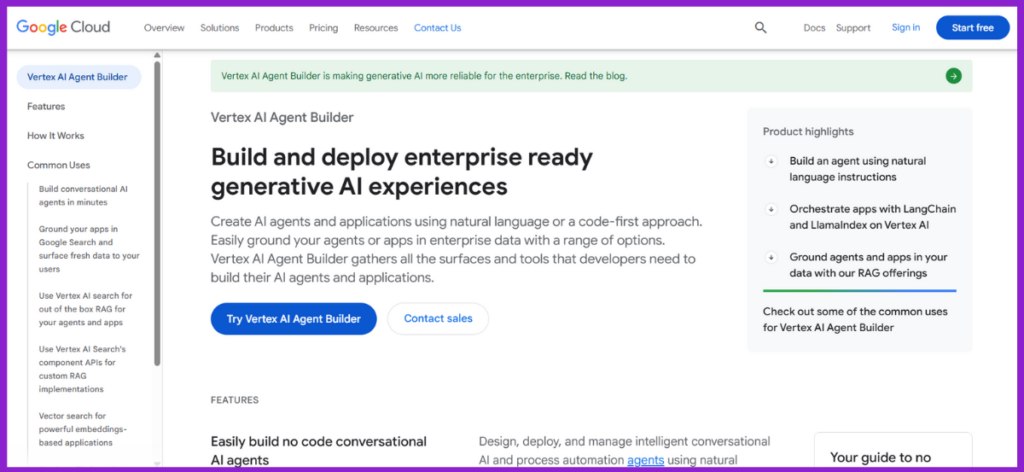Viewport: 1024px width, 472px height.
Task: Jump to Features in the sidebar
Action: pyautogui.click(x=46, y=106)
